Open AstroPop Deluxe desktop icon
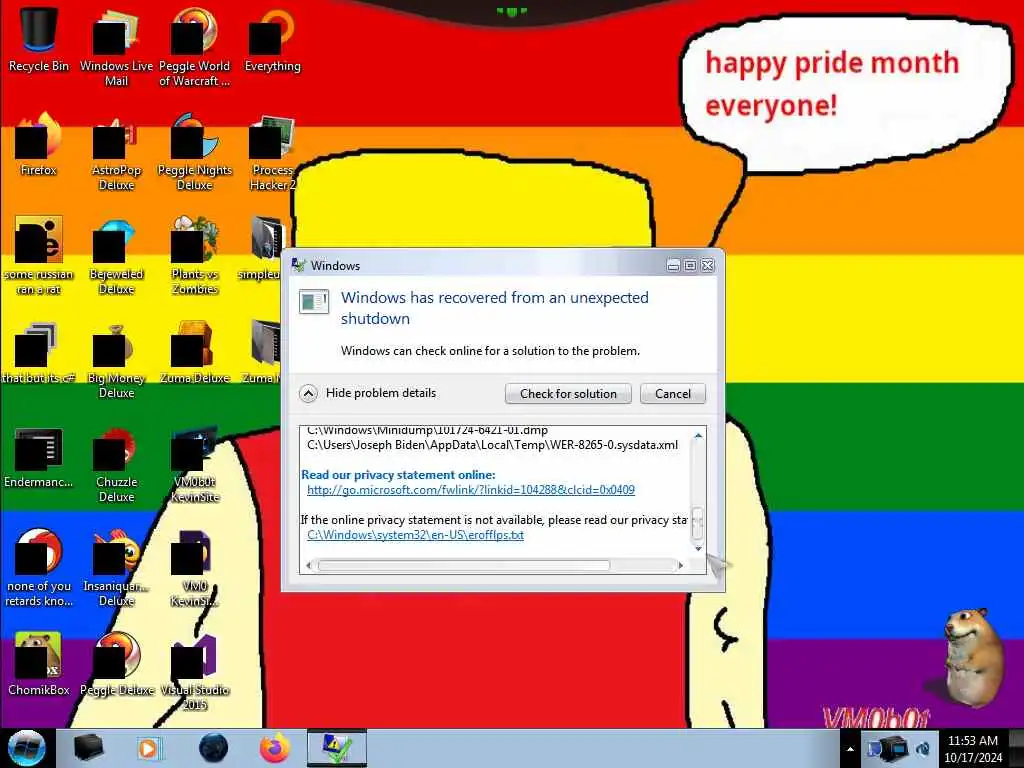The width and height of the screenshot is (1024, 768). [116, 152]
